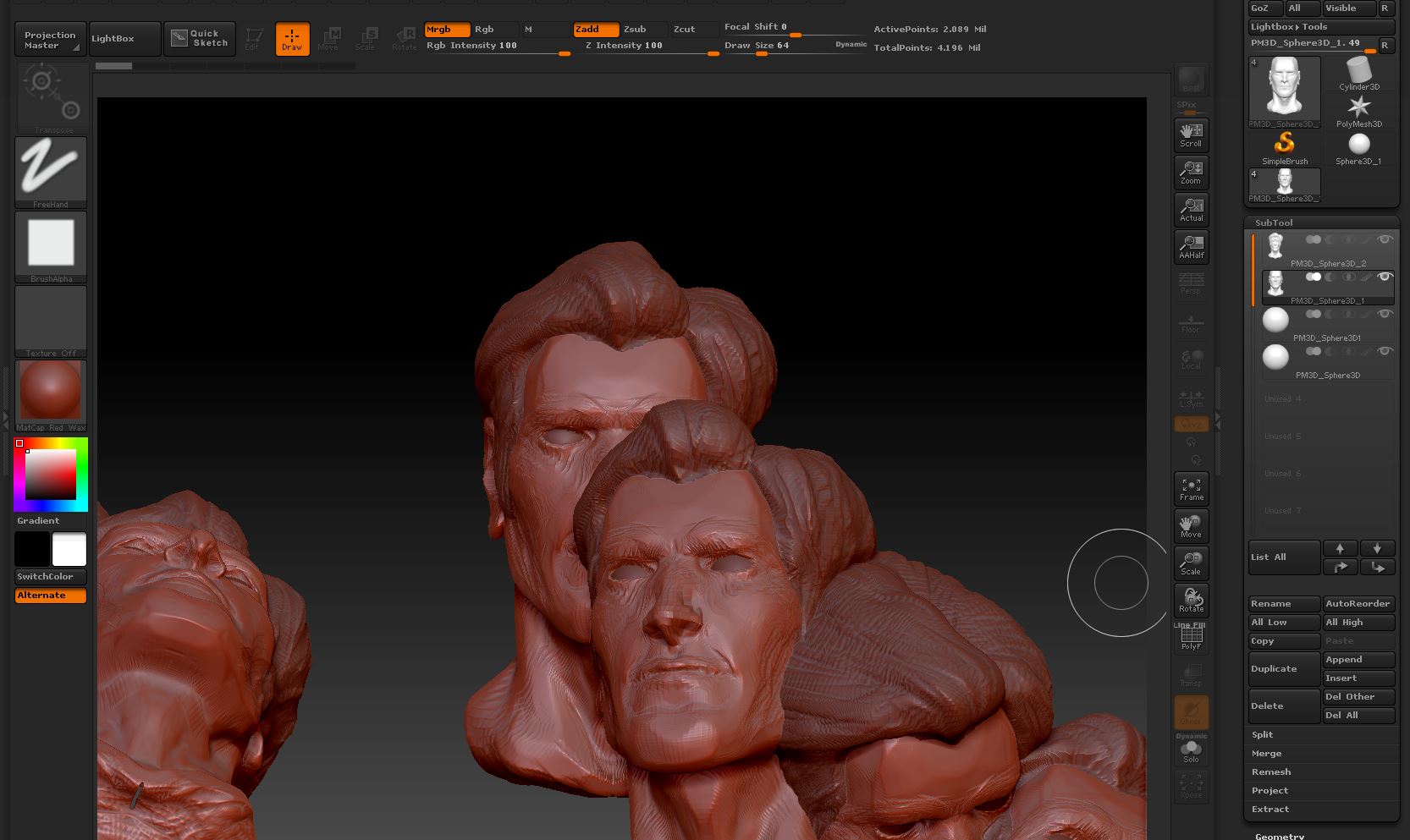Toggle Zadd sculpting mode
This screenshot has height=840, width=1410.
click(596, 30)
